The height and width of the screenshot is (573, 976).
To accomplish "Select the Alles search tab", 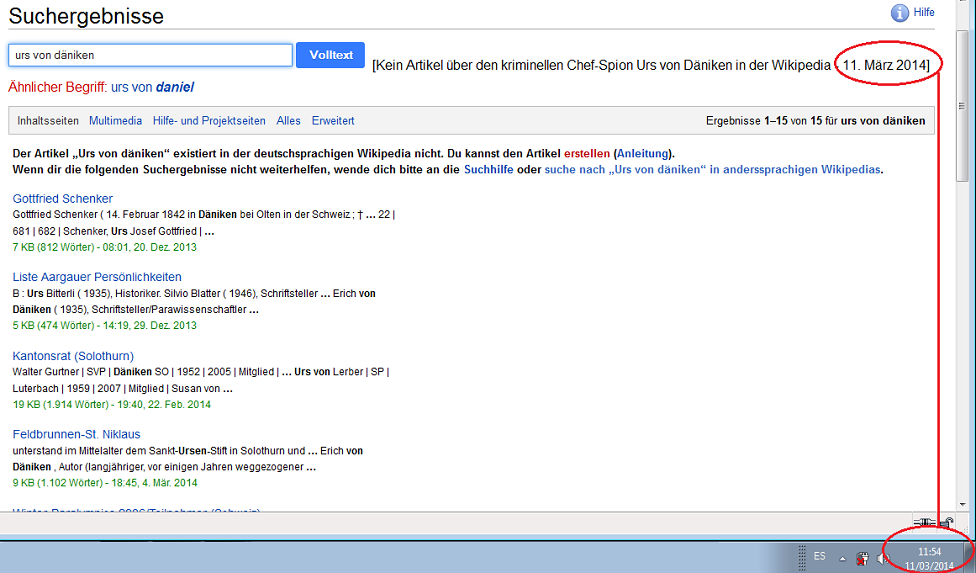I will (288, 121).
